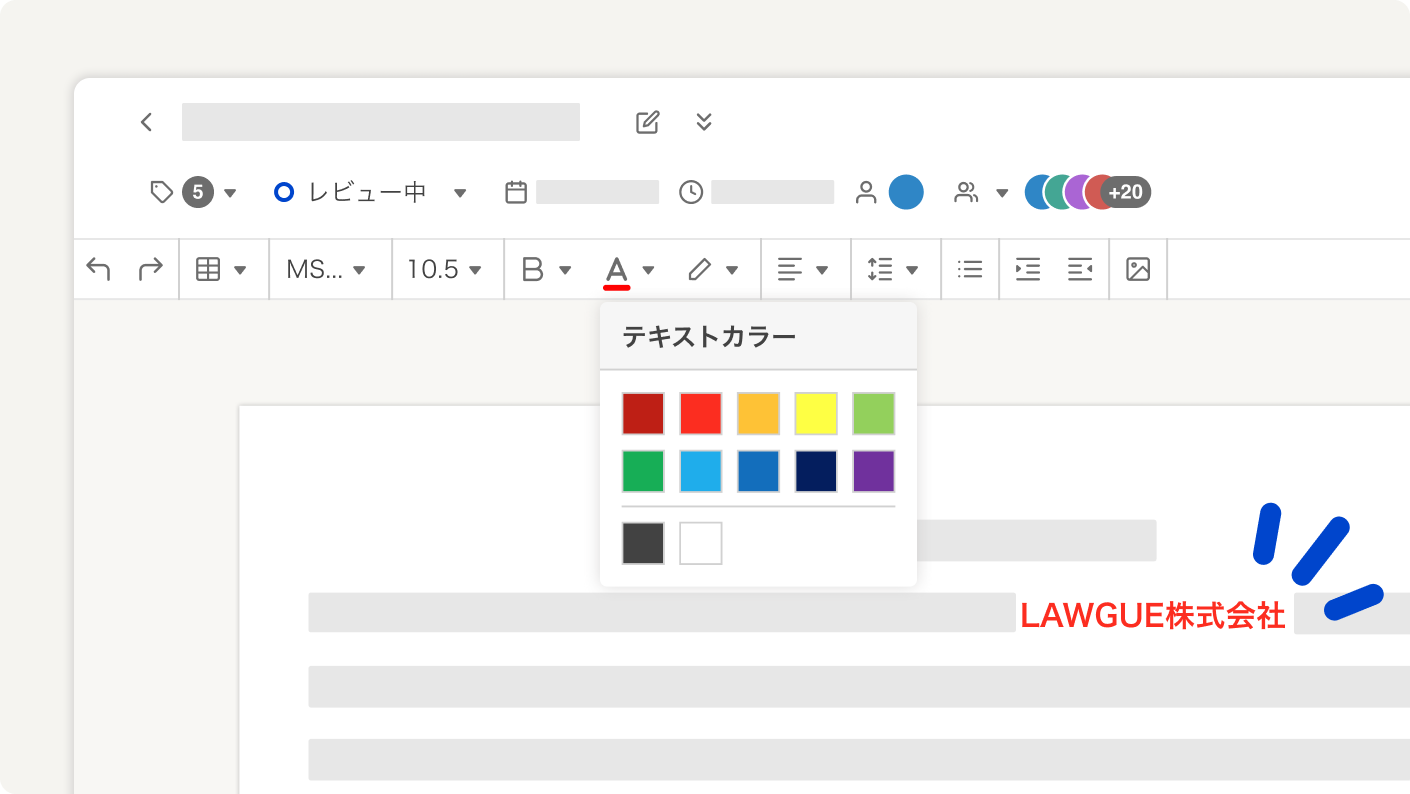Open the font size 10.5 dropdown

click(445, 269)
